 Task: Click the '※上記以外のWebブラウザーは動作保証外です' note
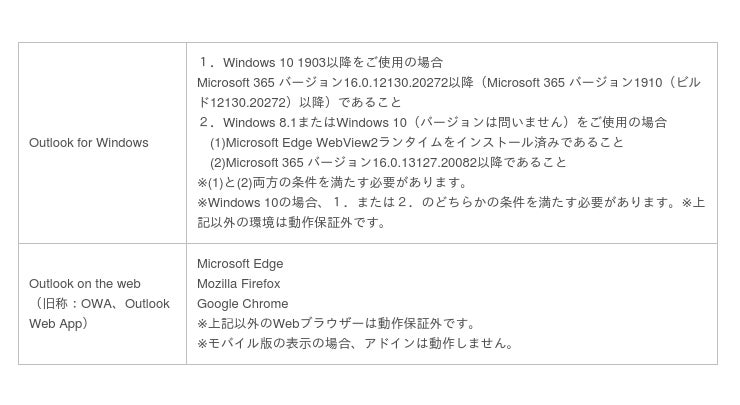coord(336,324)
